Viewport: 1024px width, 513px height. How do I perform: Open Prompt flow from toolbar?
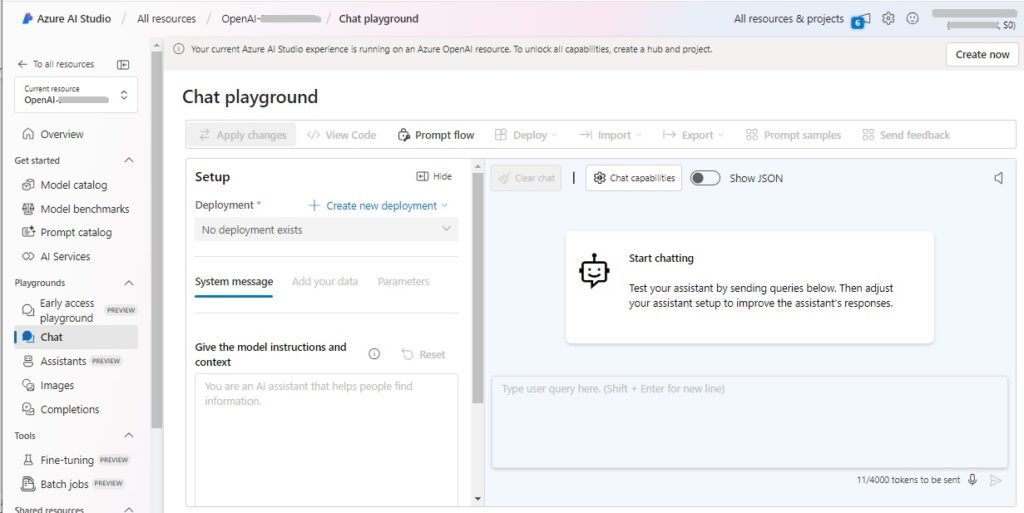pyautogui.click(x=436, y=135)
